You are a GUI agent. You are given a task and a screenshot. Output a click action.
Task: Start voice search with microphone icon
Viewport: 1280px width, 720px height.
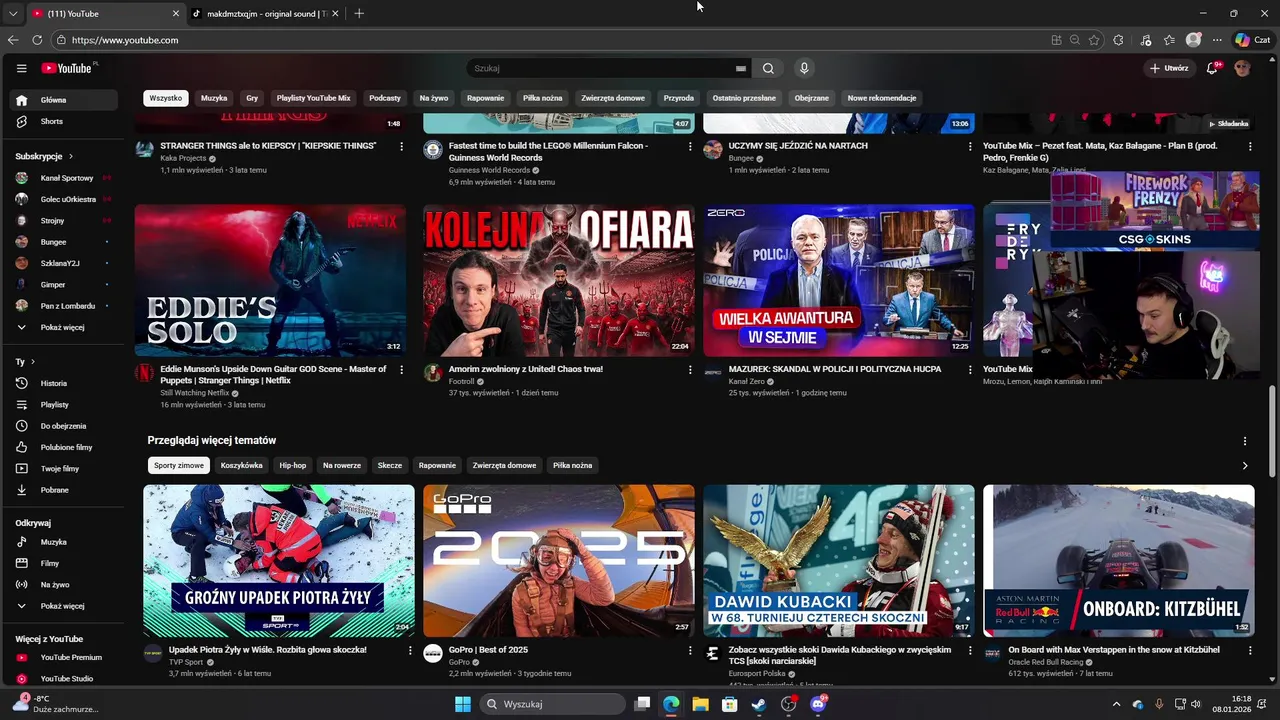(804, 68)
